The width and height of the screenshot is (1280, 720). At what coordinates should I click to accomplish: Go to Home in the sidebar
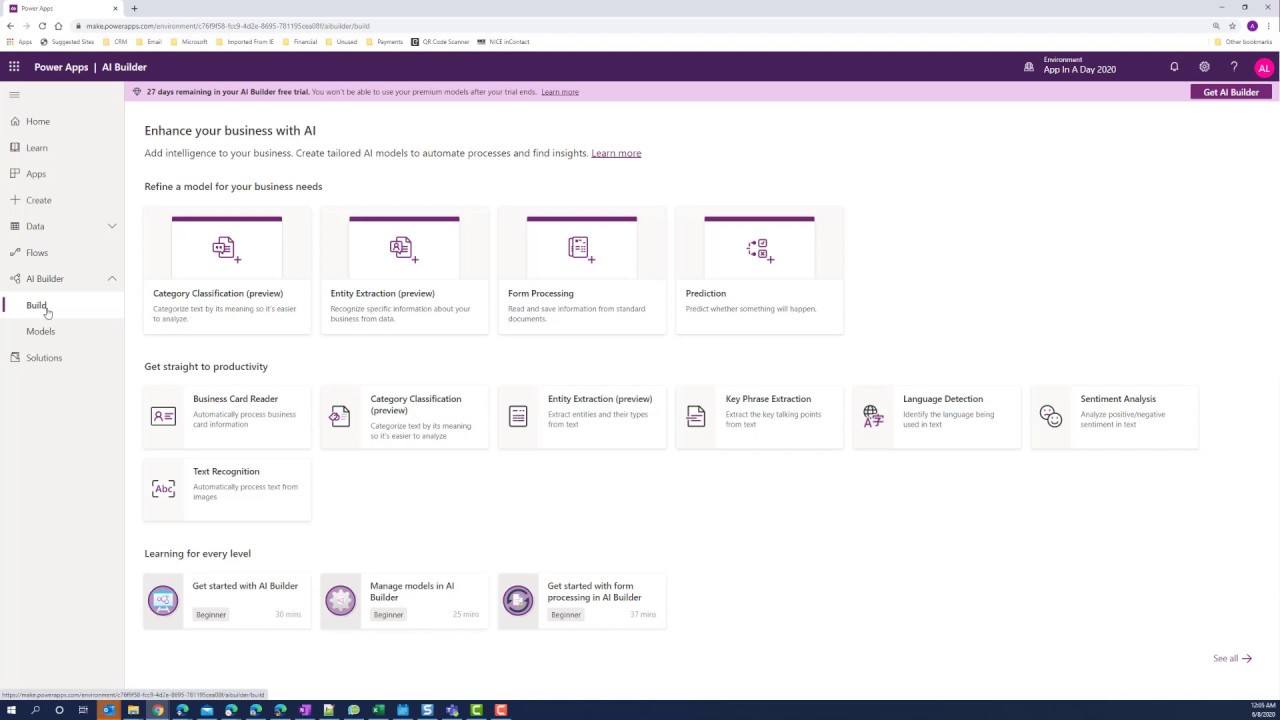(38, 121)
